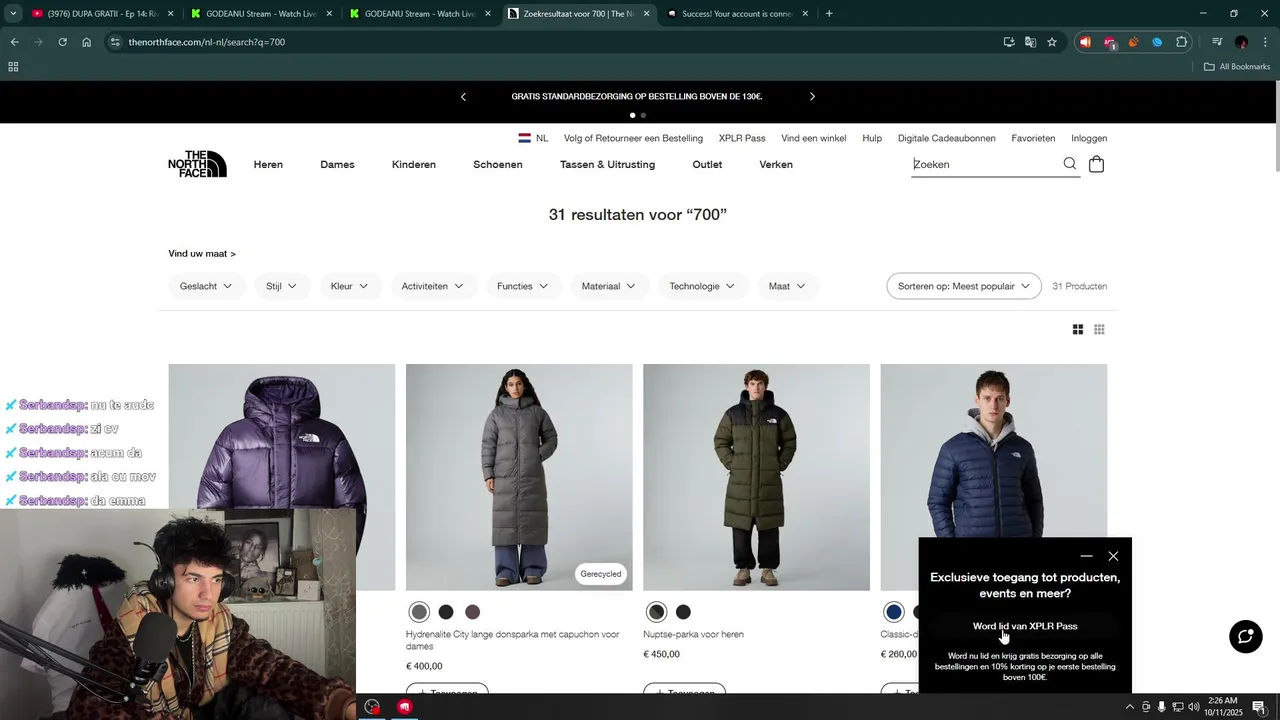Open the Outlet menu item

pos(707,165)
